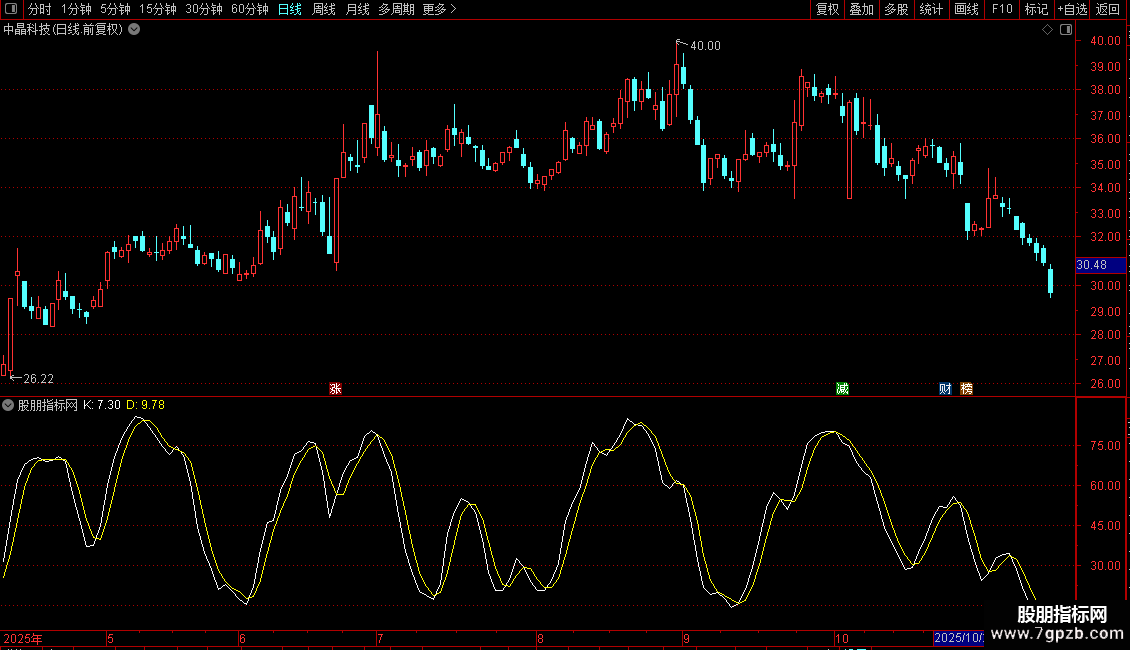This screenshot has height=650, width=1130.
Task: Switch to 周线 weekly chart
Action: (x=324, y=9)
